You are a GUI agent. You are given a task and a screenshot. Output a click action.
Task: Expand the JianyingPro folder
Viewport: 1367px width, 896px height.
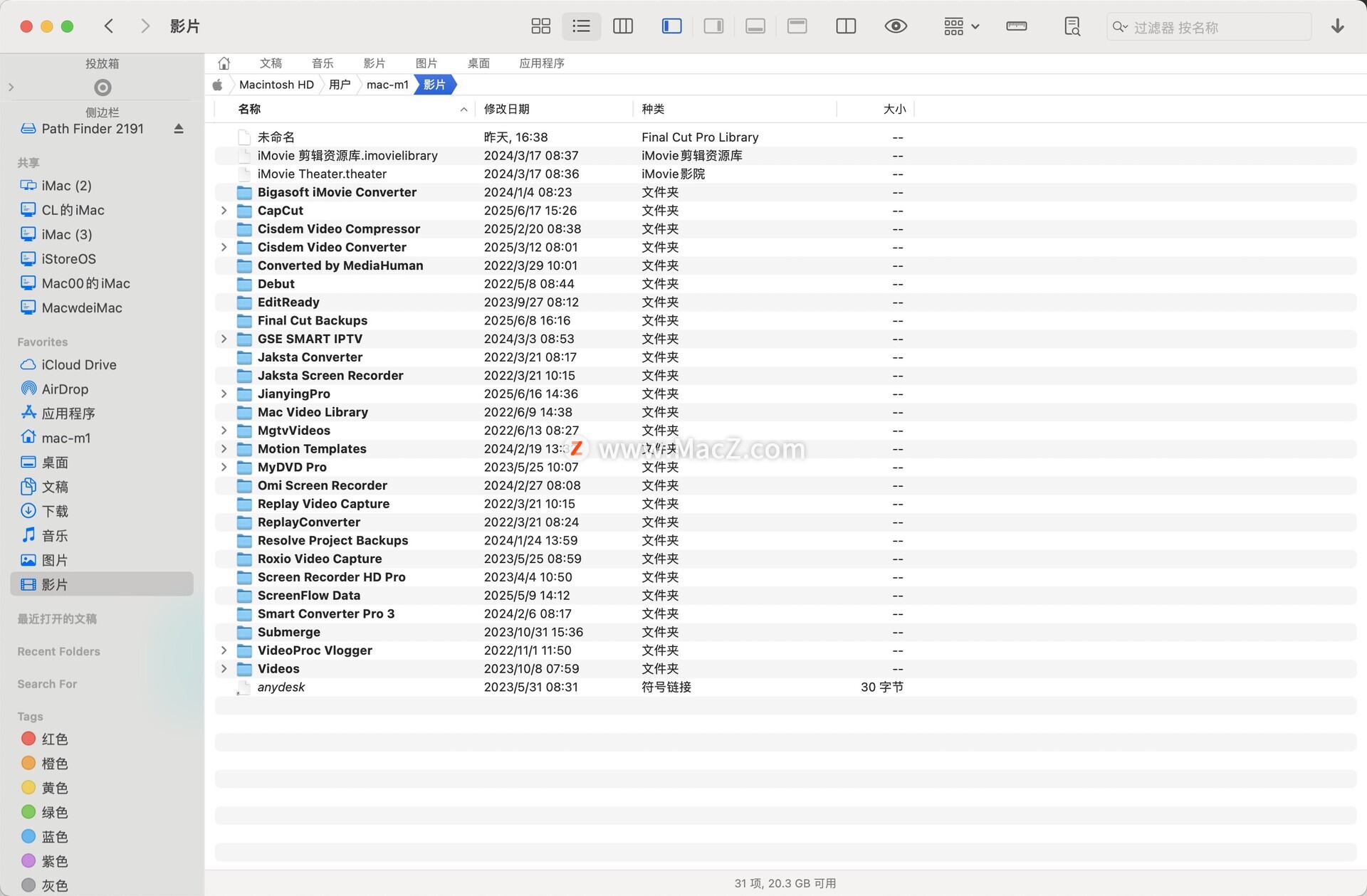(224, 394)
